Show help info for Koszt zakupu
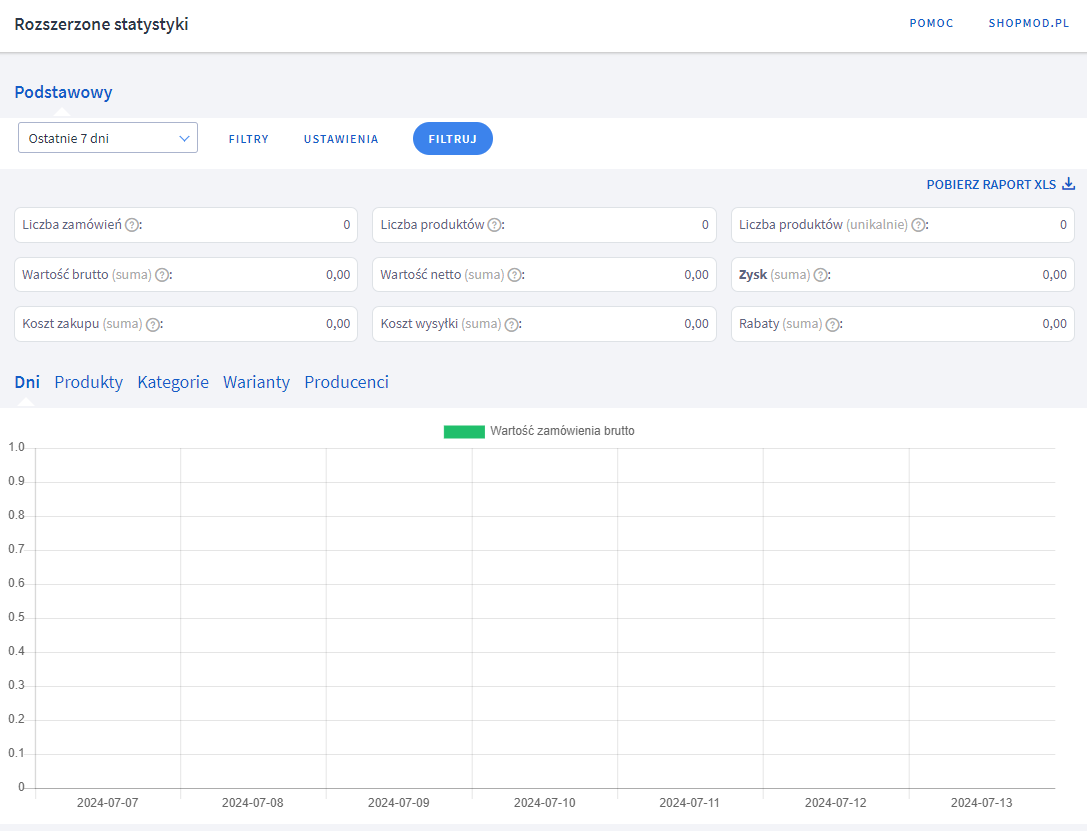The height and width of the screenshot is (831, 1087). click(152, 324)
